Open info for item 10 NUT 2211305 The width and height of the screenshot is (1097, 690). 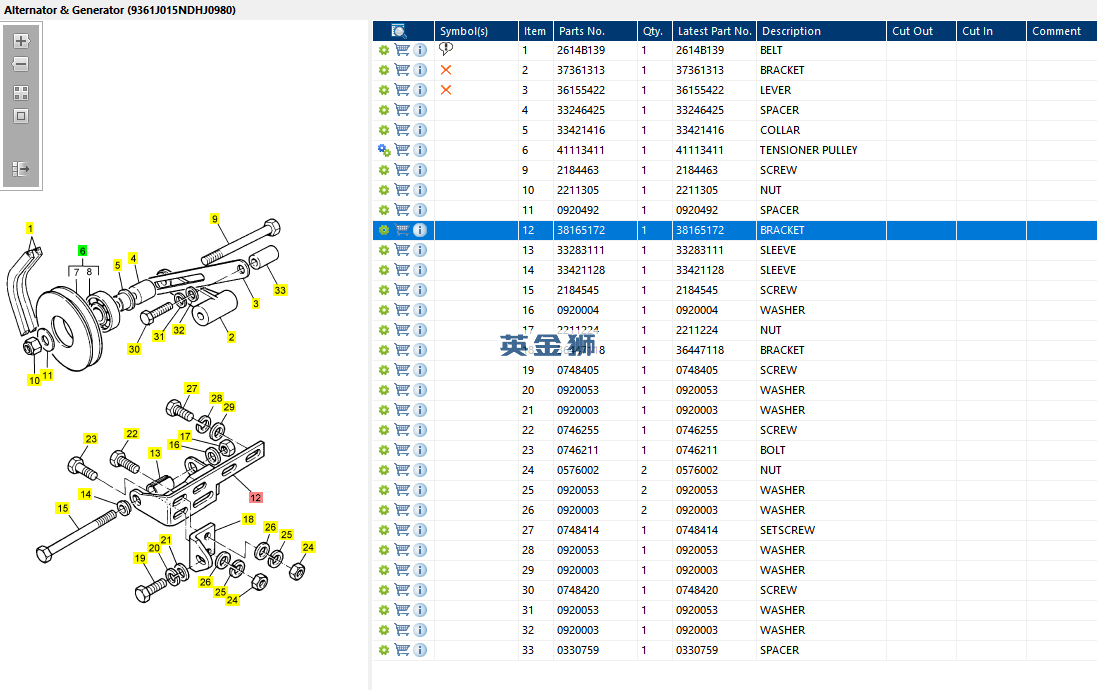420,190
